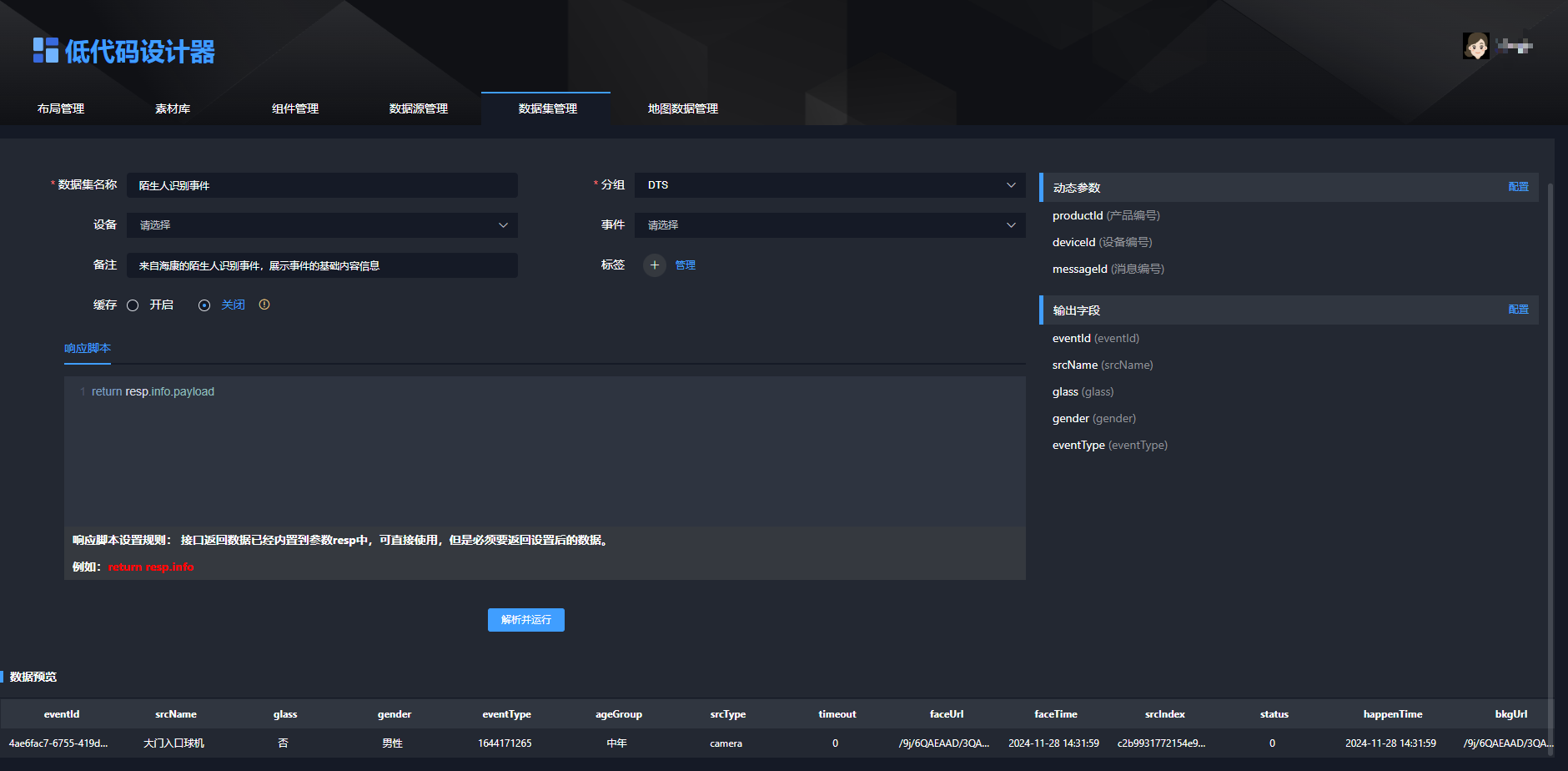The width and height of the screenshot is (1568, 771).
Task: Open the 组件管理 tab
Action: click(x=295, y=108)
